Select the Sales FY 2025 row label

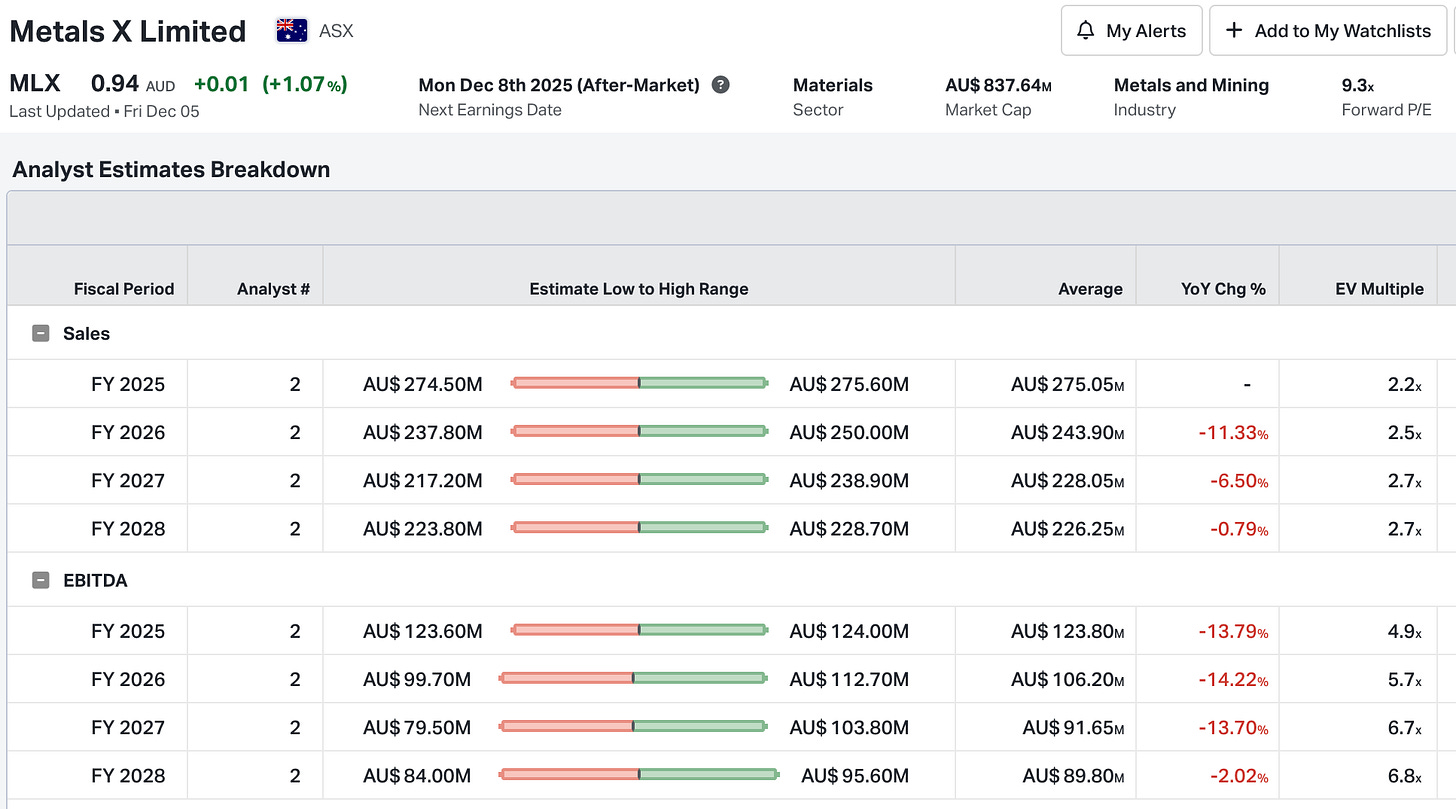click(128, 384)
